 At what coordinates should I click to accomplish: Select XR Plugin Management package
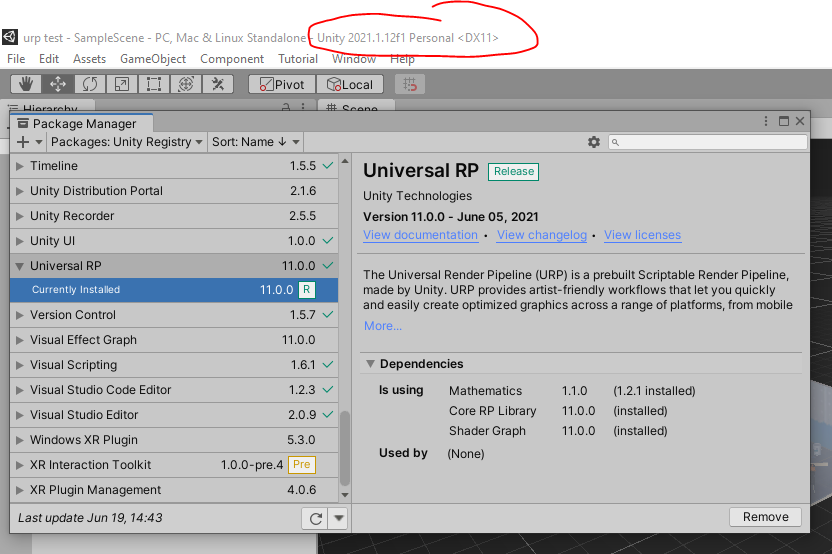174,490
